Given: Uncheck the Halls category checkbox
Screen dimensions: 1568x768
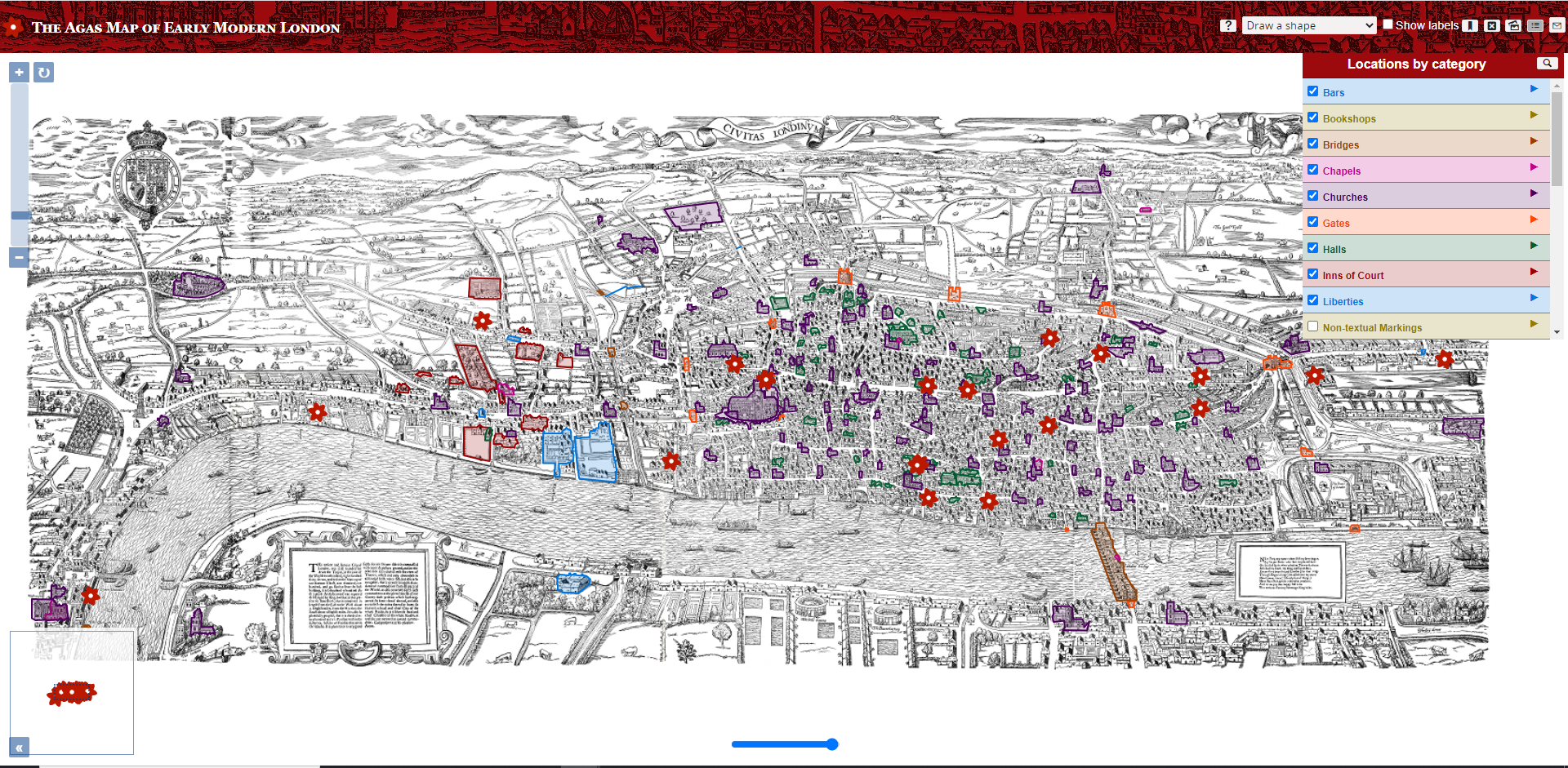Looking at the screenshot, I should tap(1313, 248).
